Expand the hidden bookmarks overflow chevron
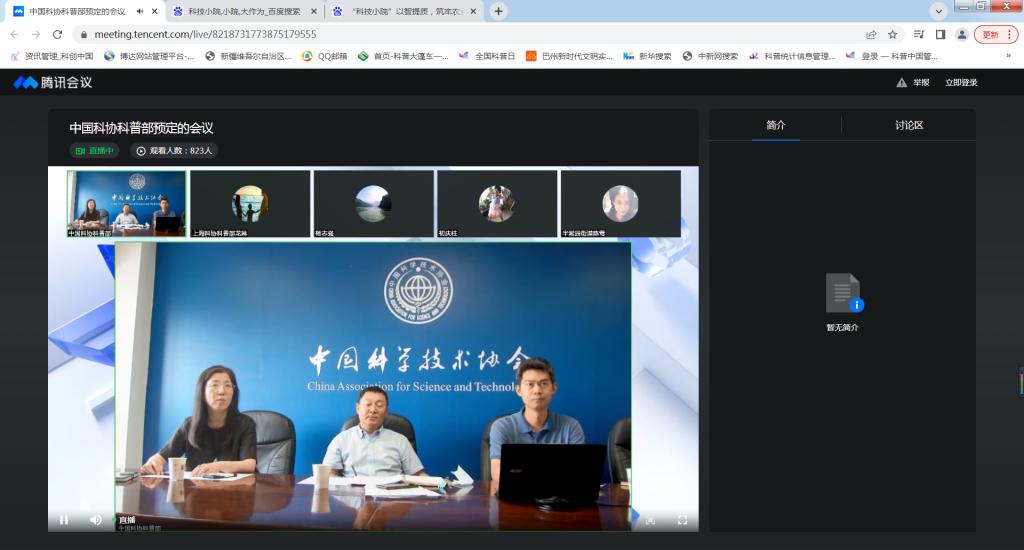 tap(1008, 56)
